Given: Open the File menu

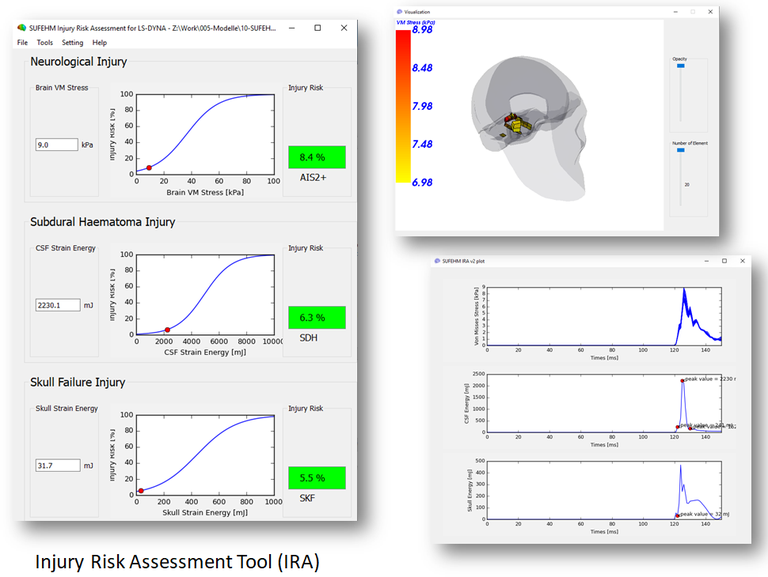Looking at the screenshot, I should click(x=23, y=43).
